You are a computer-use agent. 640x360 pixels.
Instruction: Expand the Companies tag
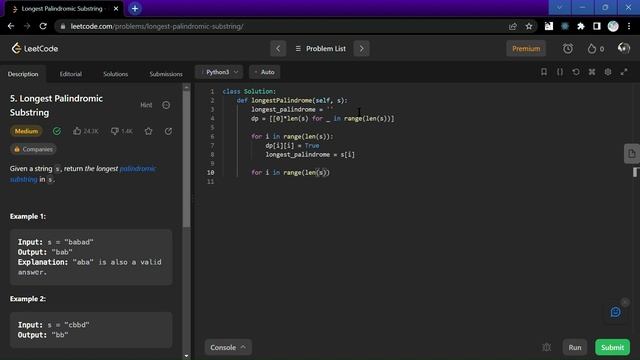point(33,149)
